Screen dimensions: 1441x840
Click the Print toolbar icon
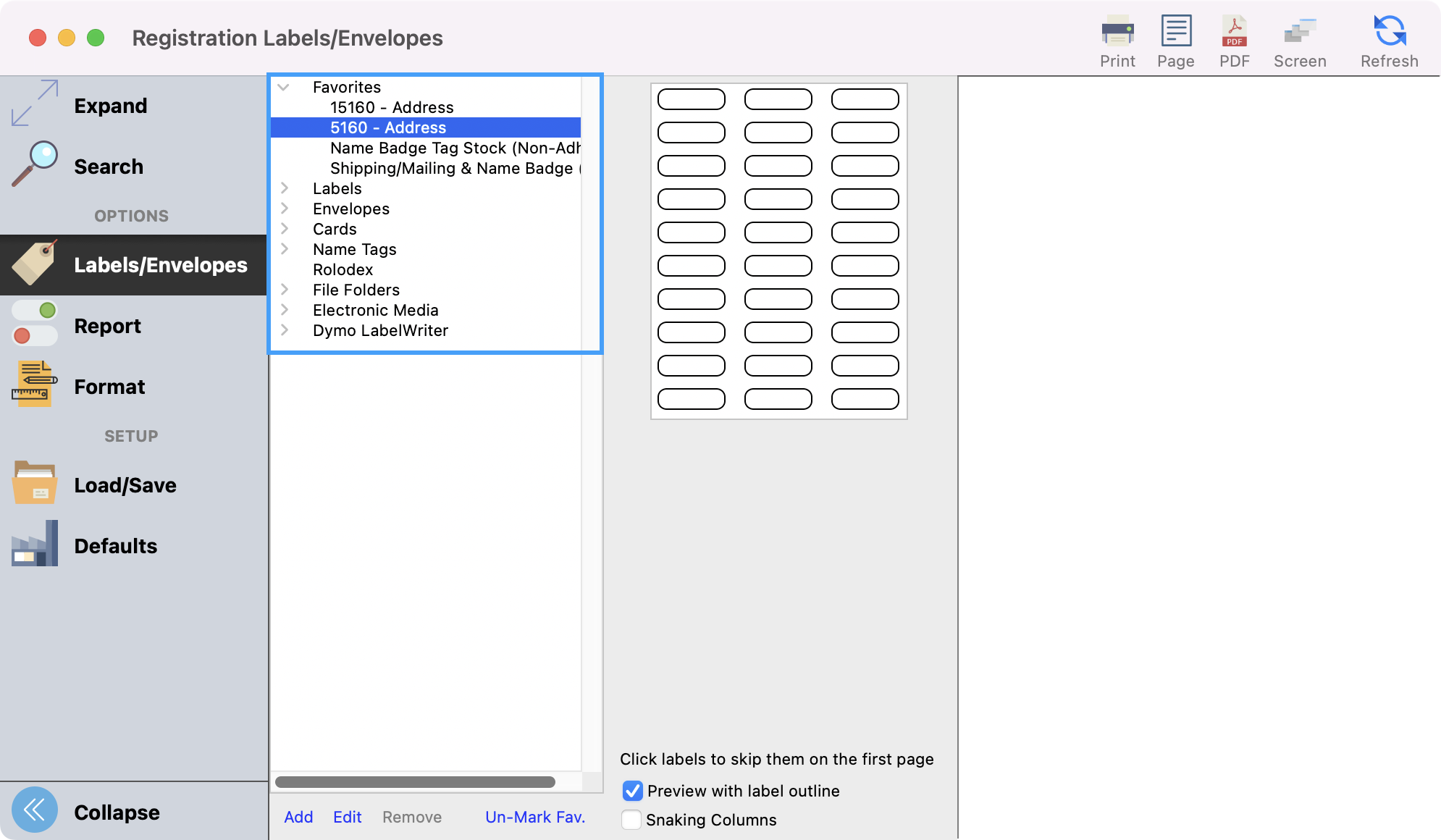[1117, 32]
